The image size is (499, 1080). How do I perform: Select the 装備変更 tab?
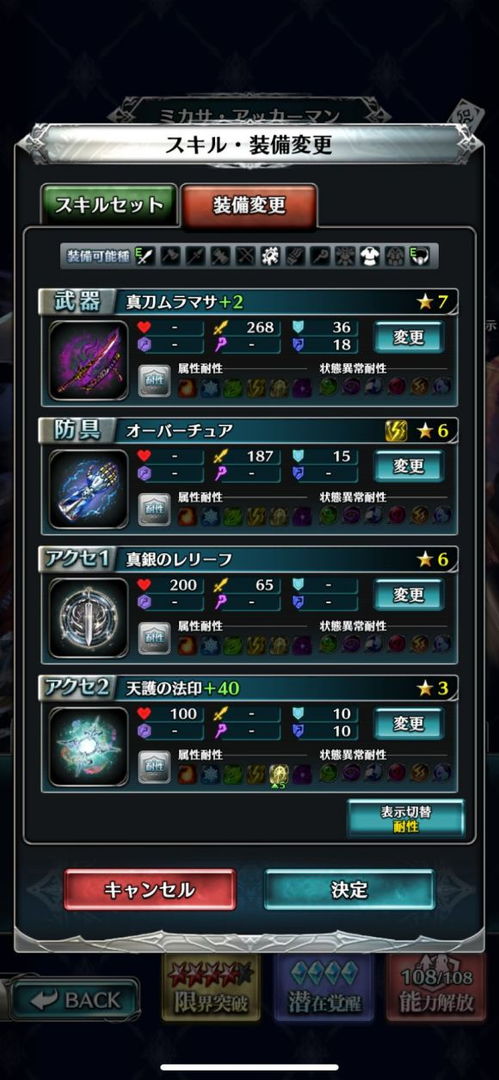(x=249, y=205)
